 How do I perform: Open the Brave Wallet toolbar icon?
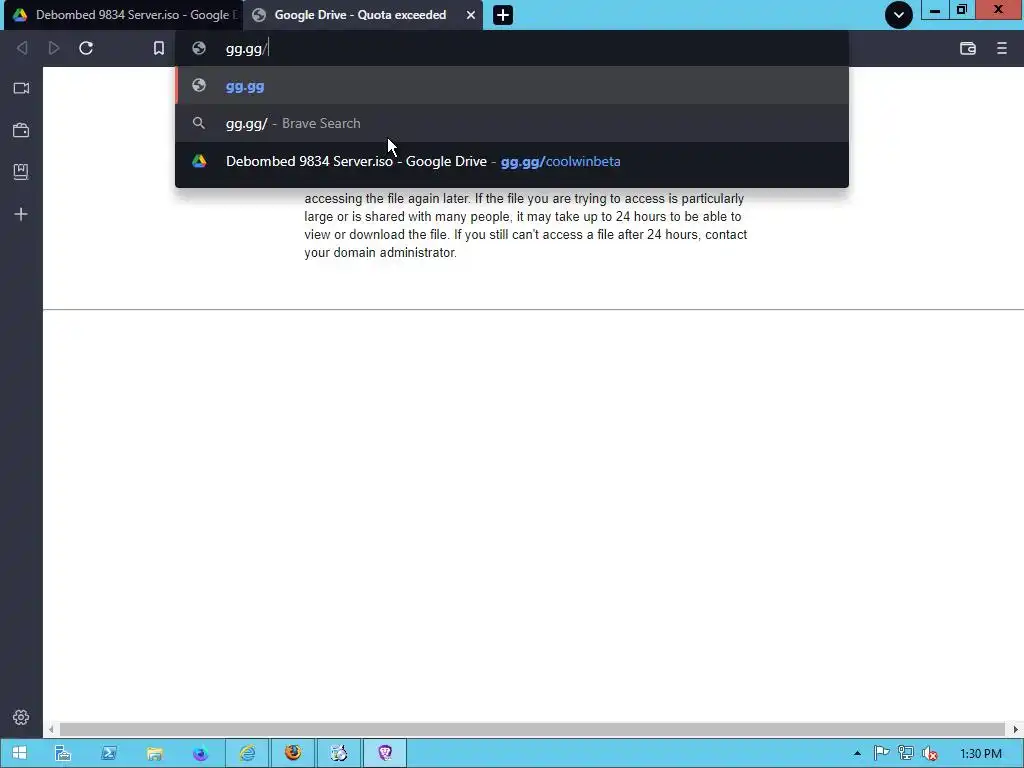pos(968,48)
